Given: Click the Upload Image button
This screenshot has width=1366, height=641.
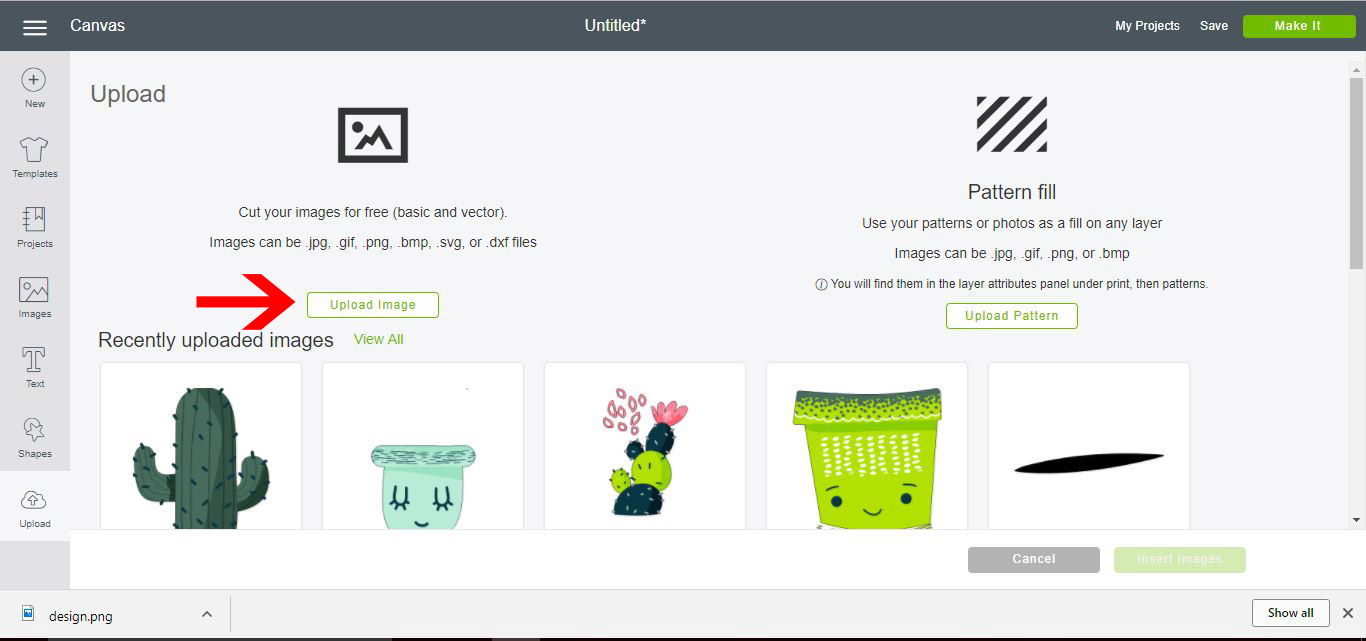Looking at the screenshot, I should click(373, 305).
